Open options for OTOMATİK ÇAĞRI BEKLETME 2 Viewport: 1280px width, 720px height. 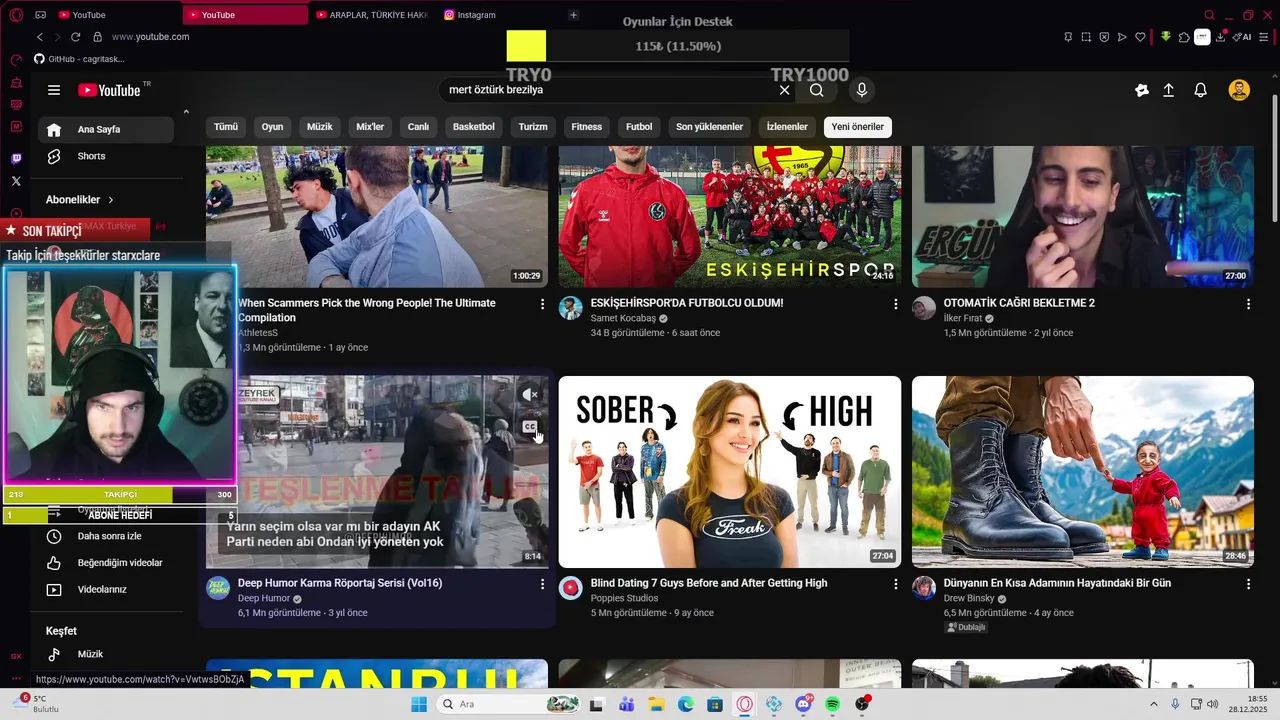[x=1248, y=304]
